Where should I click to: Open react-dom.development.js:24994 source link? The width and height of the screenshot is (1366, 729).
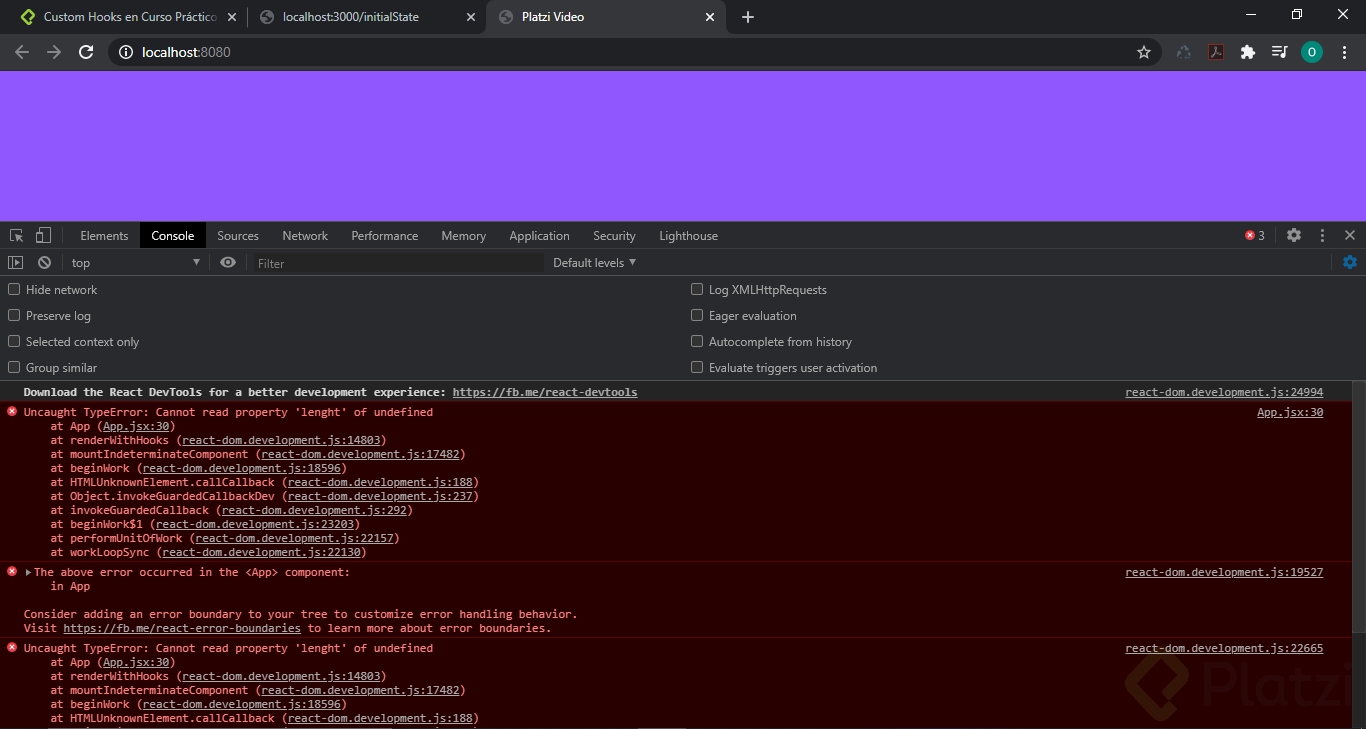pos(1224,392)
